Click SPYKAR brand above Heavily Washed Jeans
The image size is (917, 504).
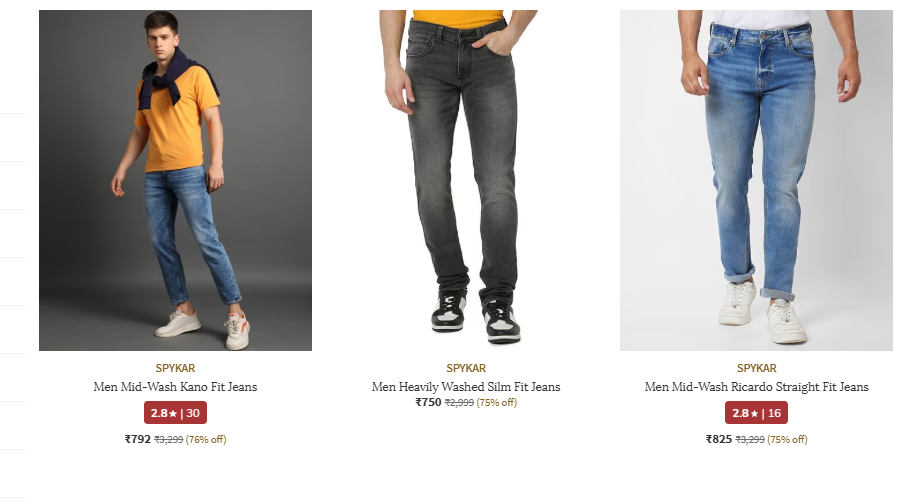coord(466,368)
